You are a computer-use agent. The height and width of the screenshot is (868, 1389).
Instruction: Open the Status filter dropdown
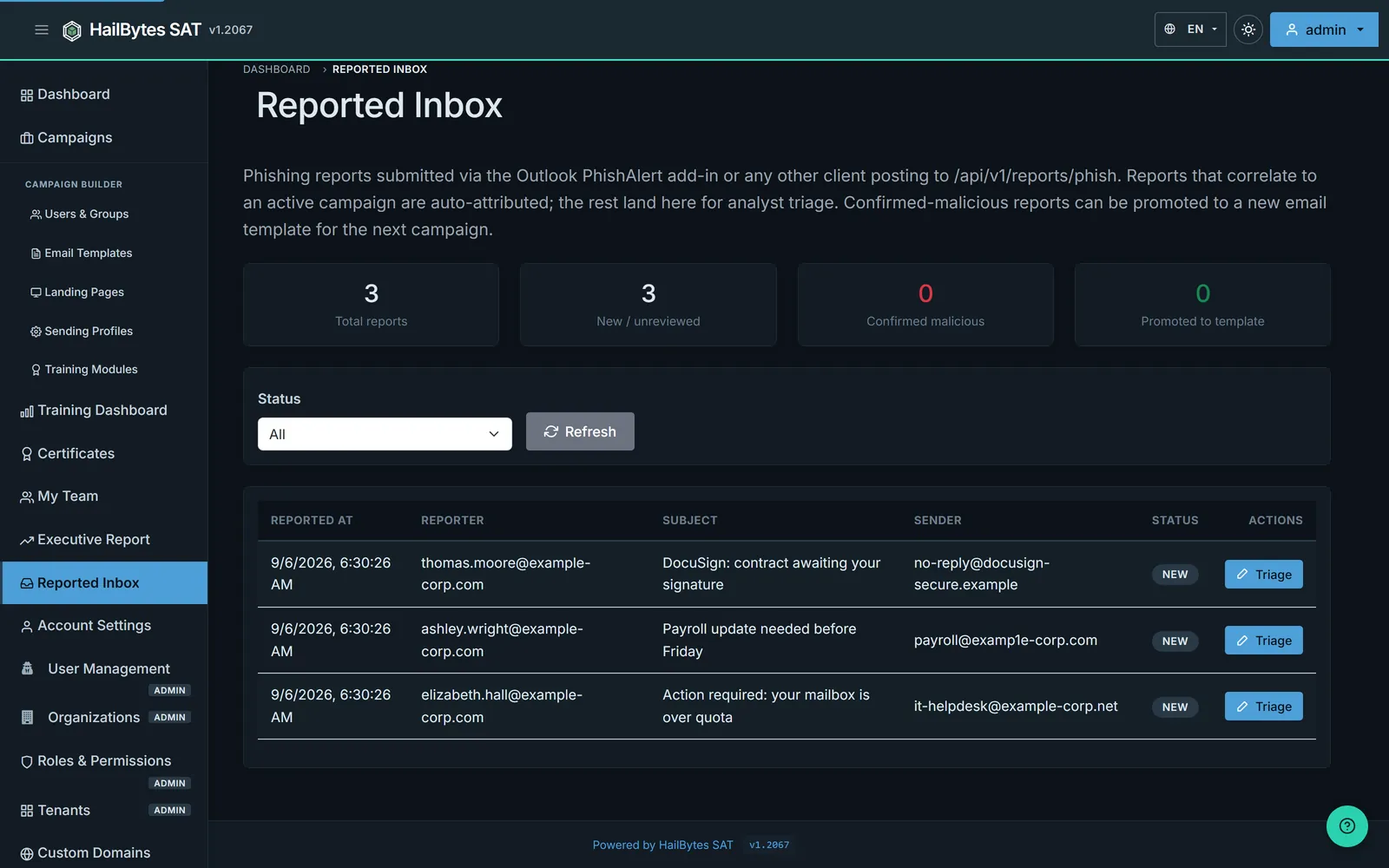pos(385,434)
